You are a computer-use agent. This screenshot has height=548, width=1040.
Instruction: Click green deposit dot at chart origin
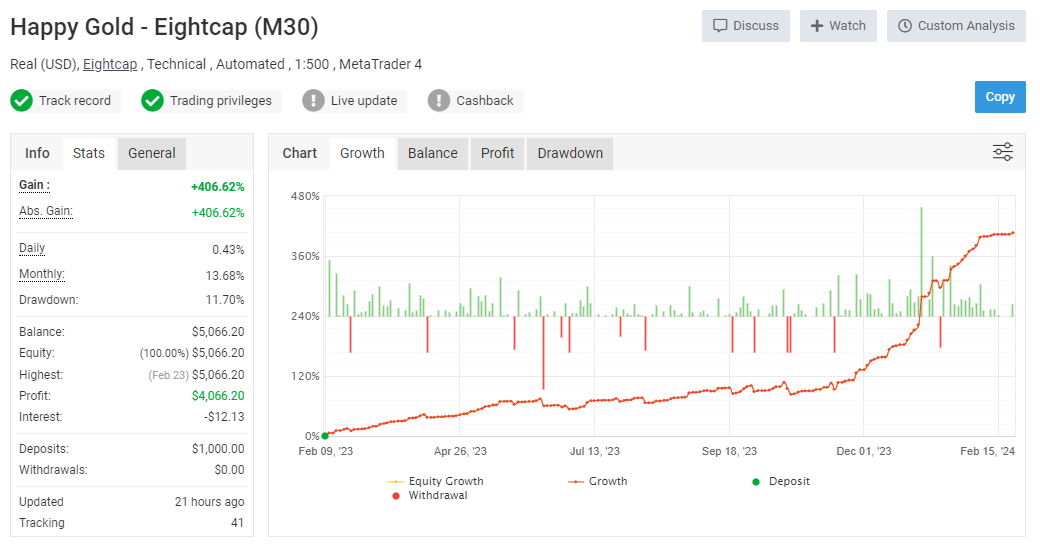pos(325,436)
